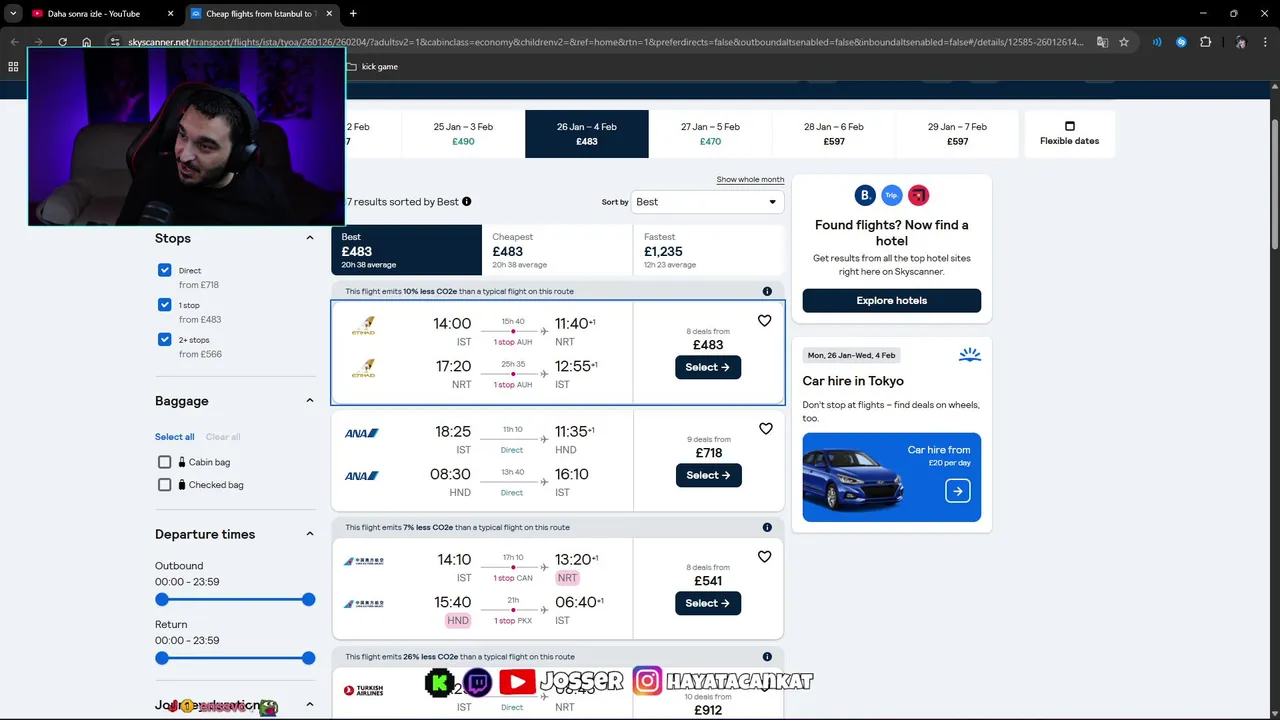Open a new browser tab with plus

pyautogui.click(x=353, y=14)
